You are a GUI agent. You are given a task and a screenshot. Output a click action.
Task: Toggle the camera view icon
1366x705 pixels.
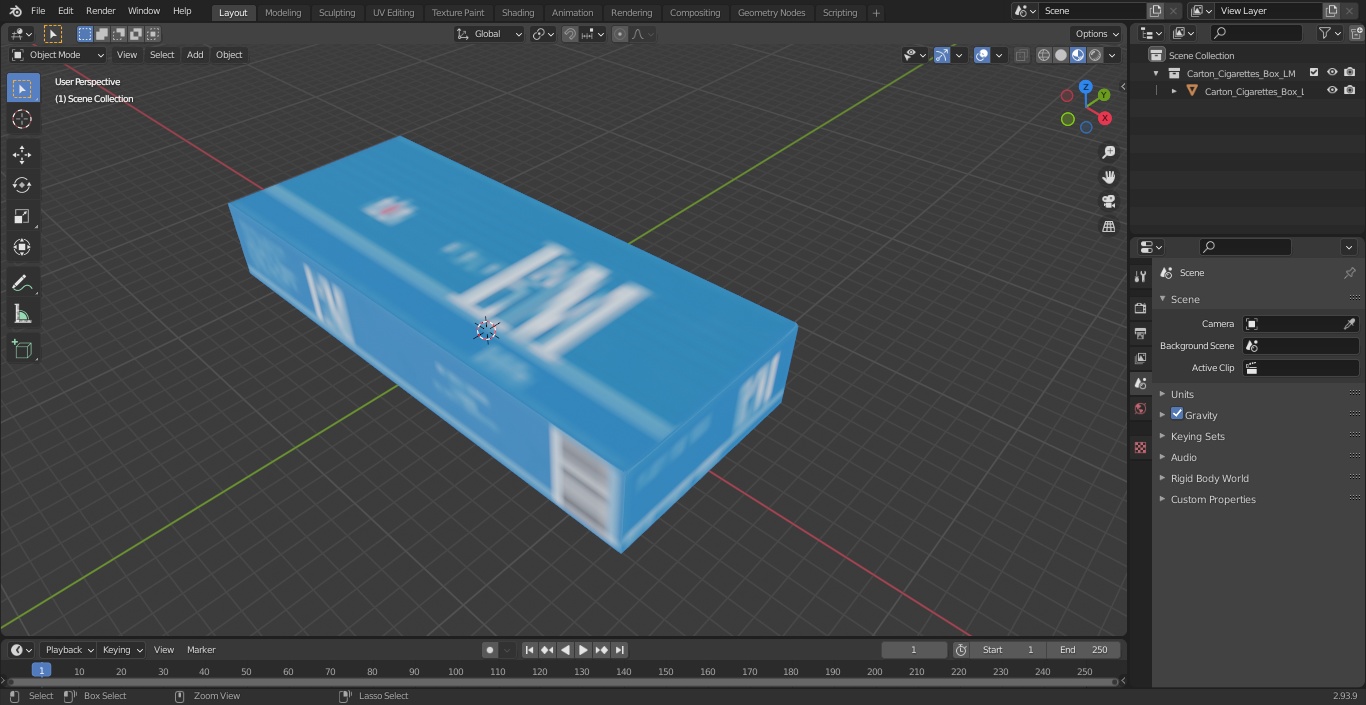pyautogui.click(x=1108, y=202)
